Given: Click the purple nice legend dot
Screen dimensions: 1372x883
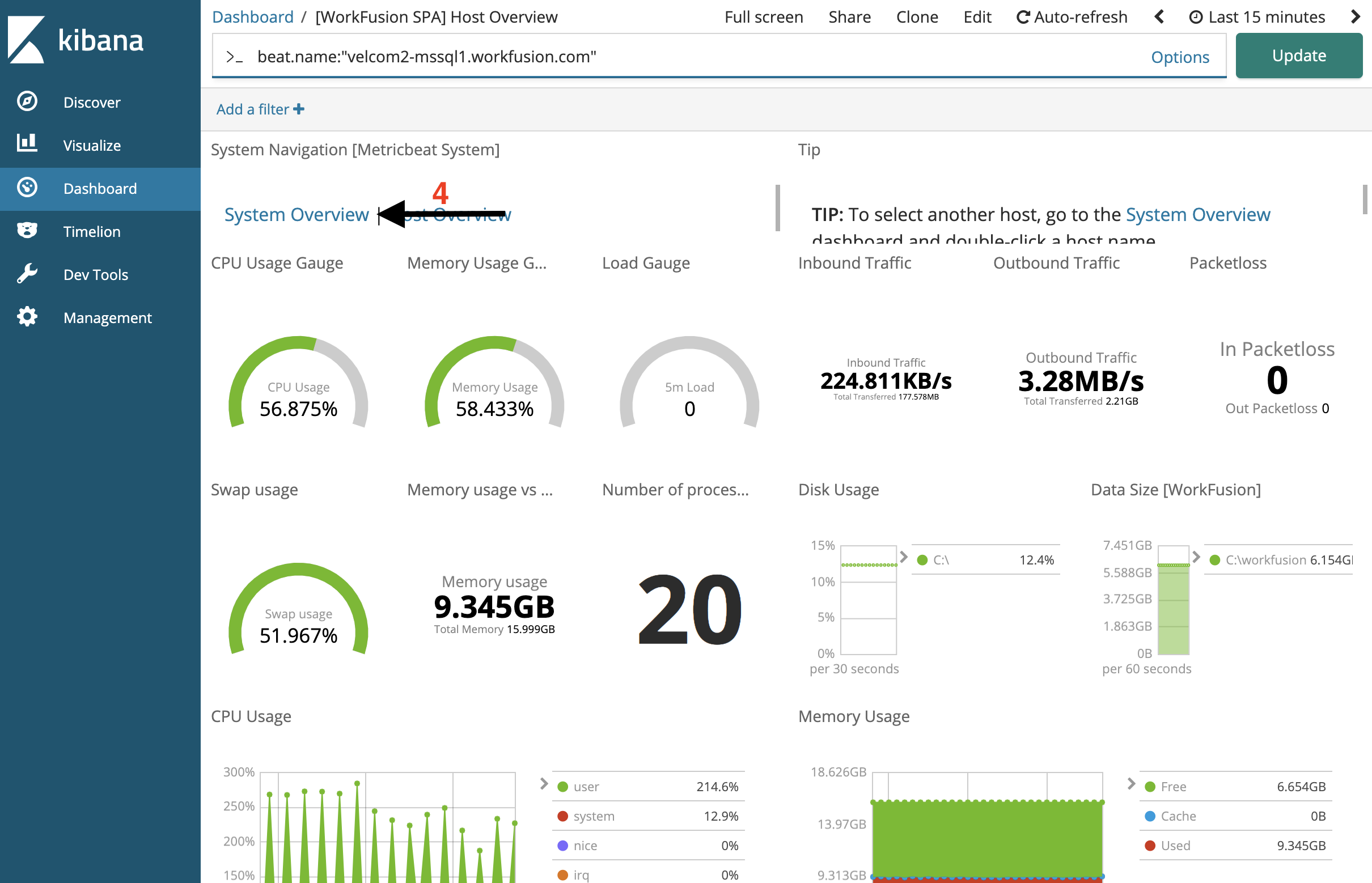Looking at the screenshot, I should tap(562, 845).
